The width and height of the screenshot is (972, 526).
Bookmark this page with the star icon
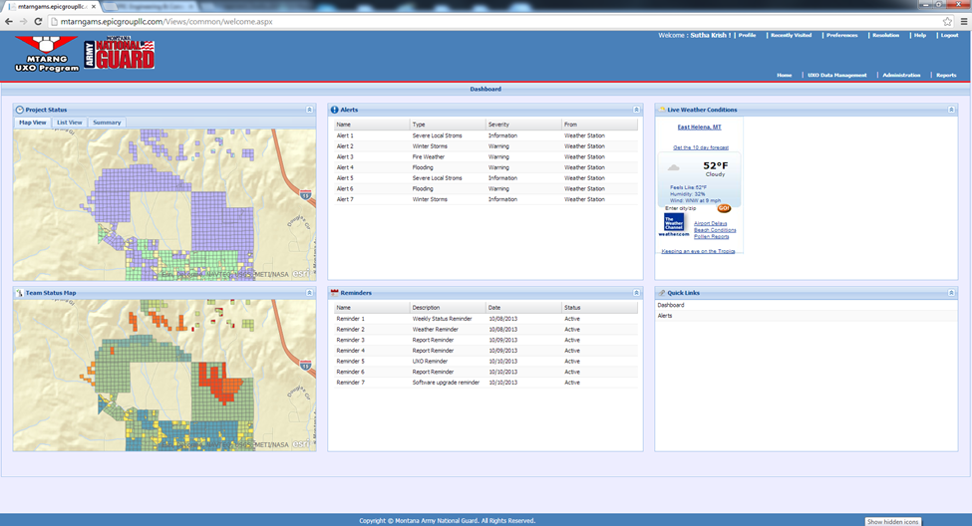coord(947,21)
